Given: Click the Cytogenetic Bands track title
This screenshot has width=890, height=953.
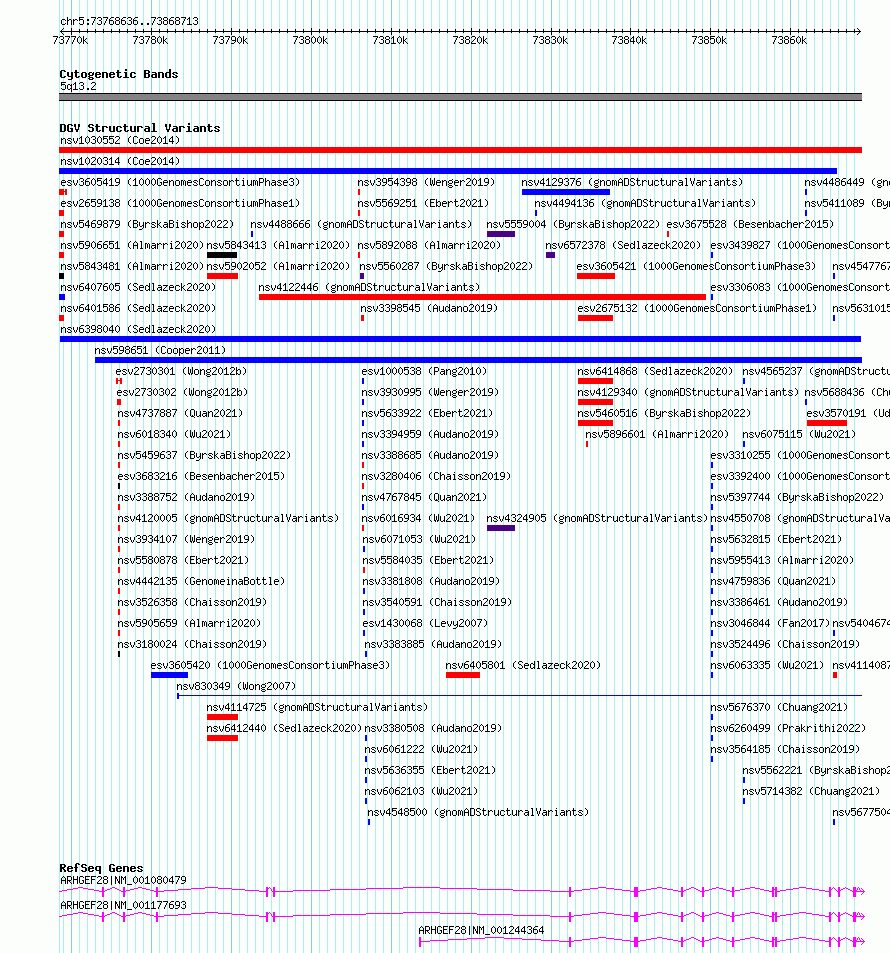Looking at the screenshot, I should pyautogui.click(x=119, y=74).
